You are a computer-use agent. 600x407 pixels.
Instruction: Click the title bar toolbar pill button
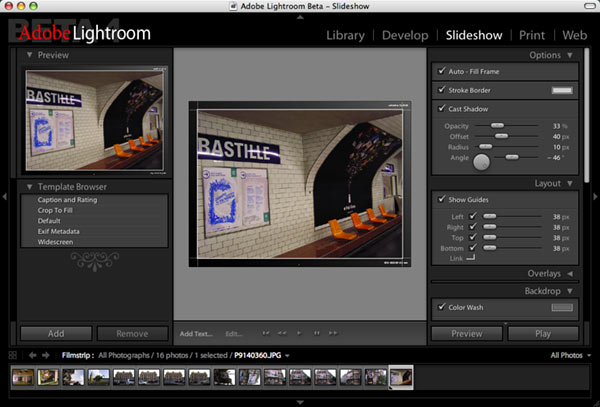point(590,6)
